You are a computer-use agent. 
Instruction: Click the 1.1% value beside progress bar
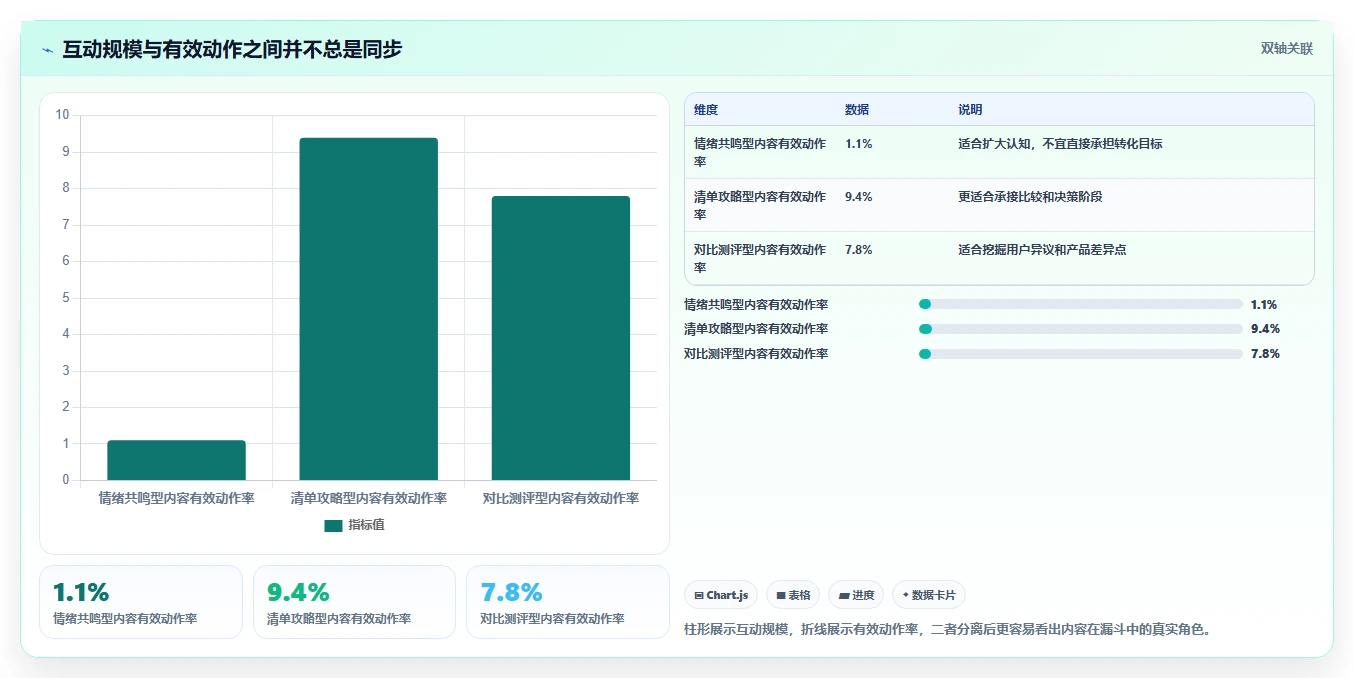click(1264, 305)
